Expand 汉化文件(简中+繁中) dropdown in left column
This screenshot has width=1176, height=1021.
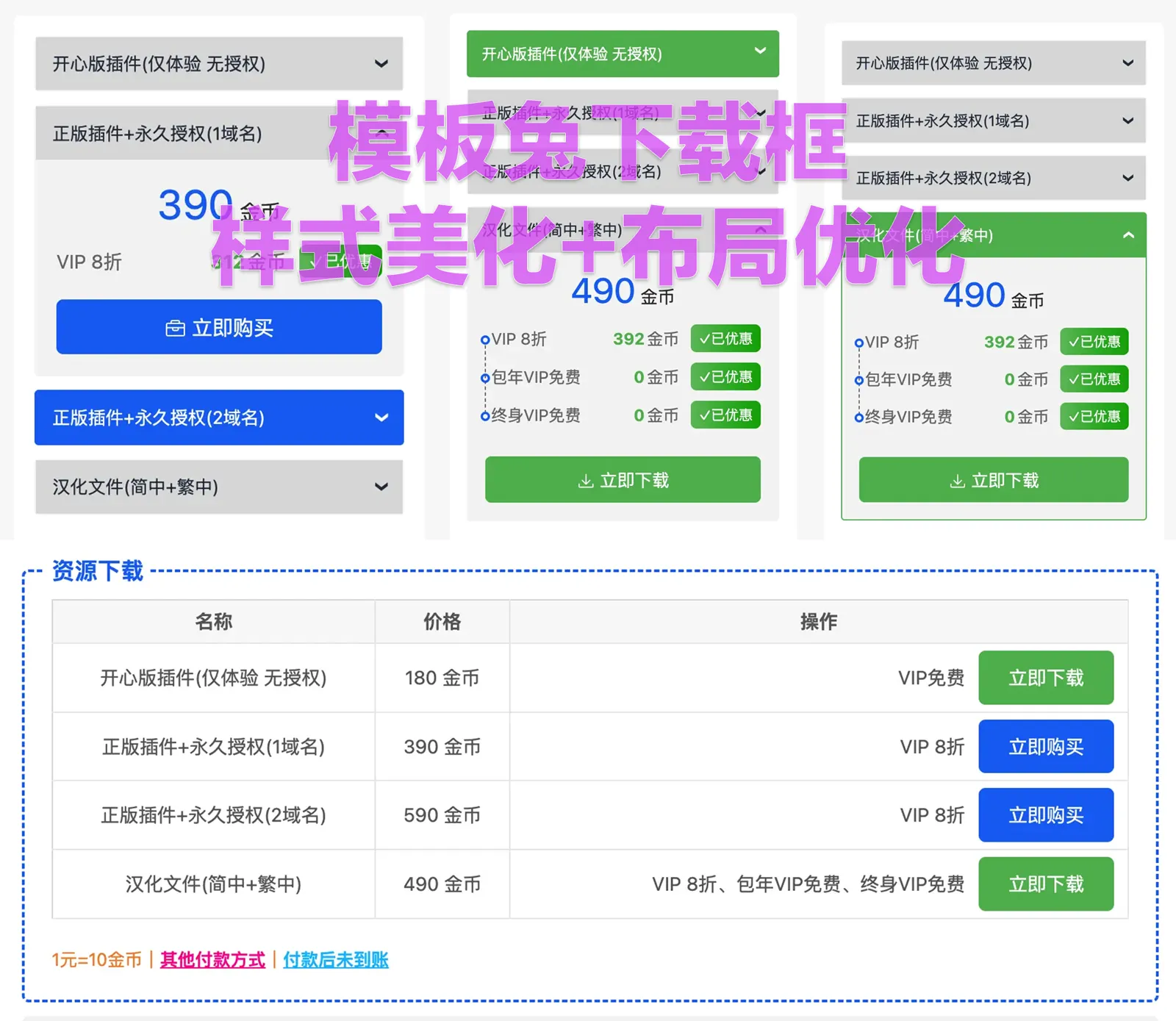[218, 487]
